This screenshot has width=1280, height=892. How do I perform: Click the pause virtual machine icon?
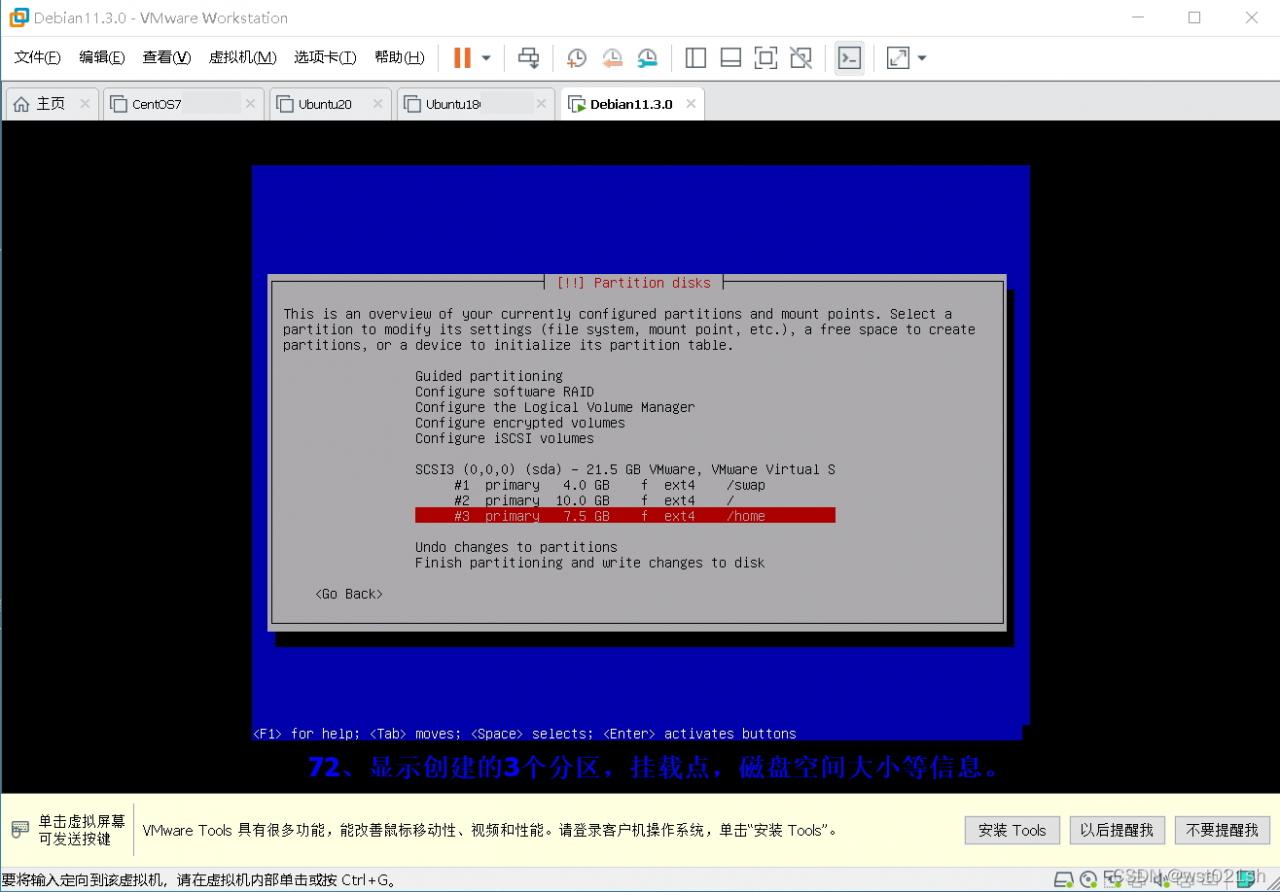462,58
